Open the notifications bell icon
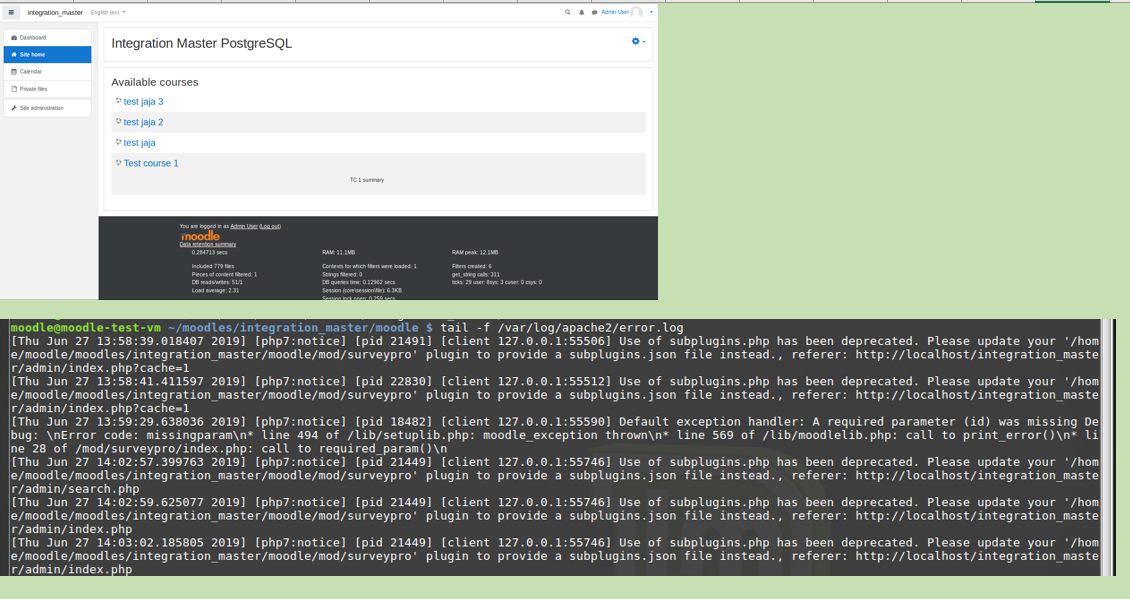This screenshot has width=1130, height=599. point(582,12)
